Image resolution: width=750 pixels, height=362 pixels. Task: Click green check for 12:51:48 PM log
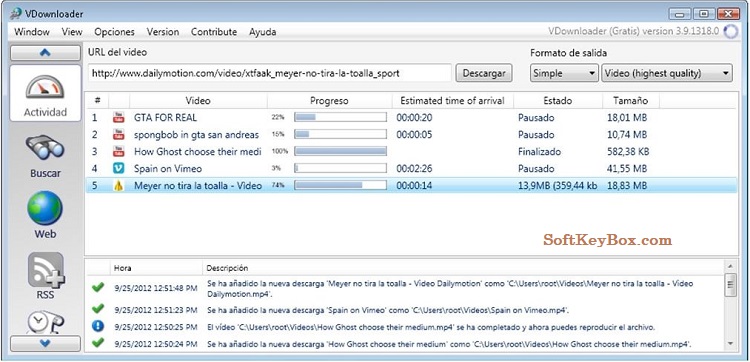pyautogui.click(x=98, y=287)
